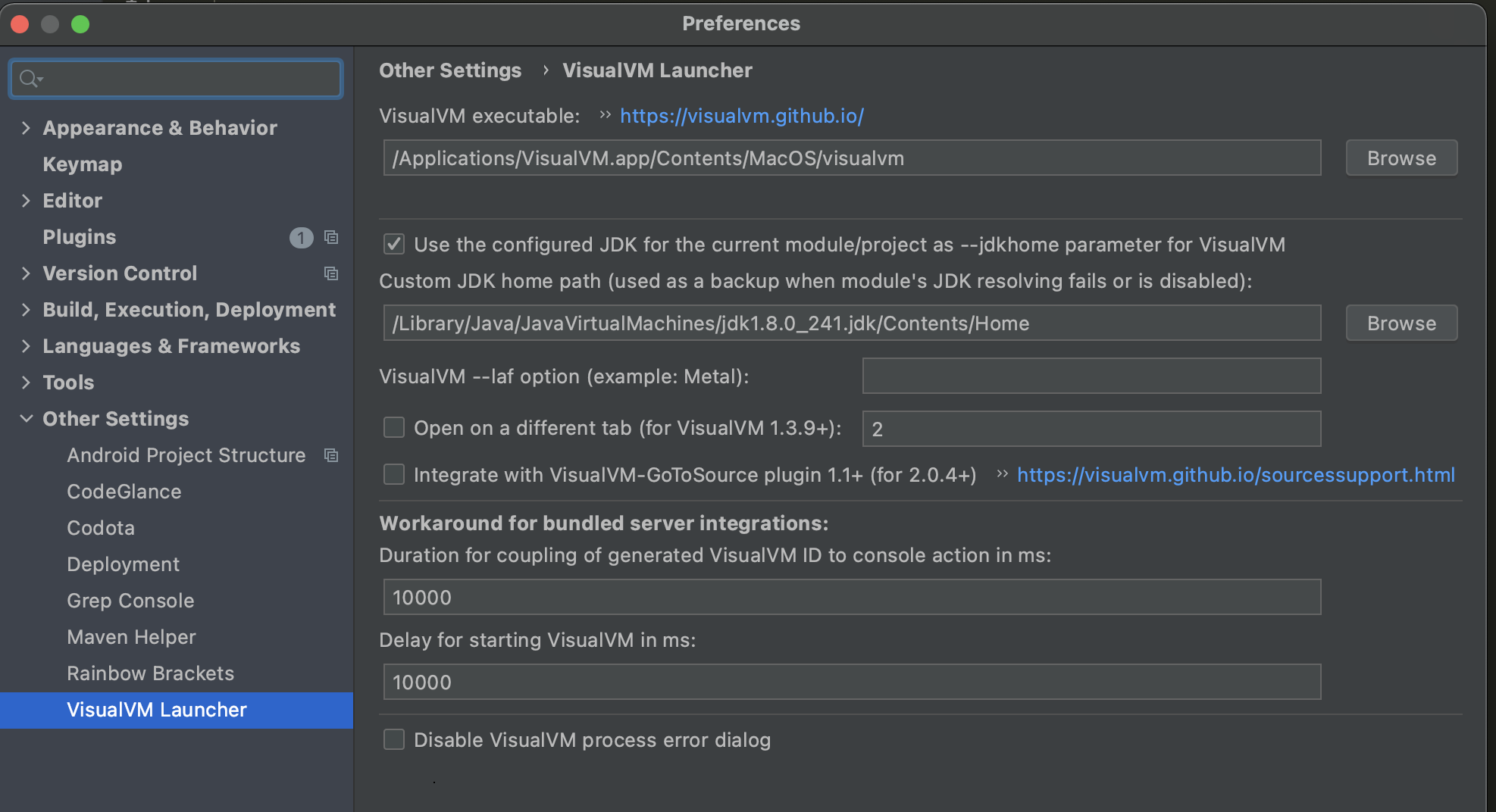Expand the Build, Execution, Deployment section
1496x812 pixels.
pyautogui.click(x=26, y=310)
